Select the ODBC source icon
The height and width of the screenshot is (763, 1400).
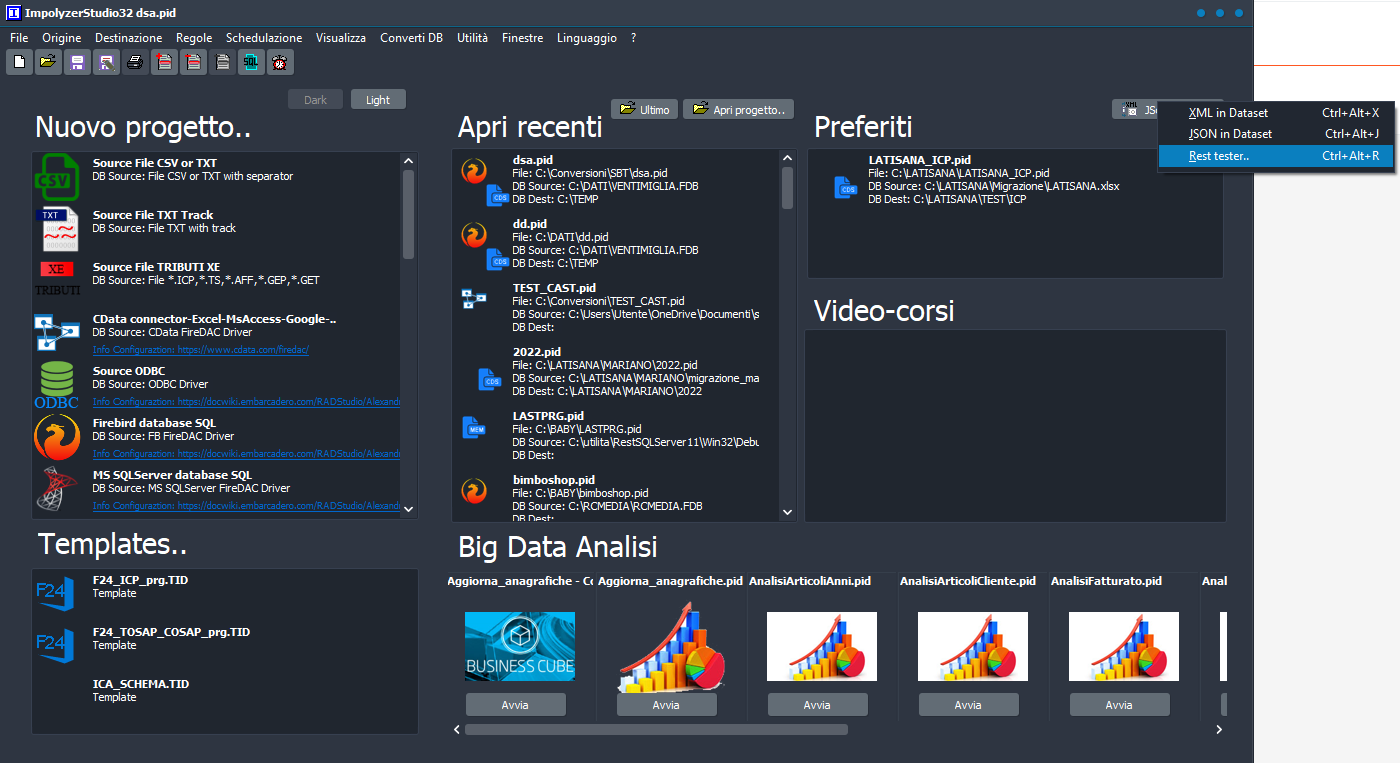click(x=57, y=385)
